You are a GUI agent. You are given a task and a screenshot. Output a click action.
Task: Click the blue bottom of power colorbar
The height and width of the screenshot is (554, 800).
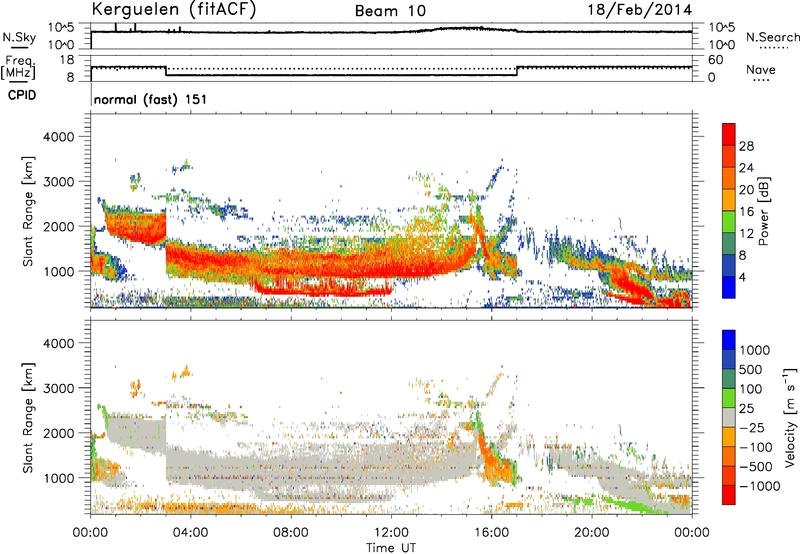729,287
